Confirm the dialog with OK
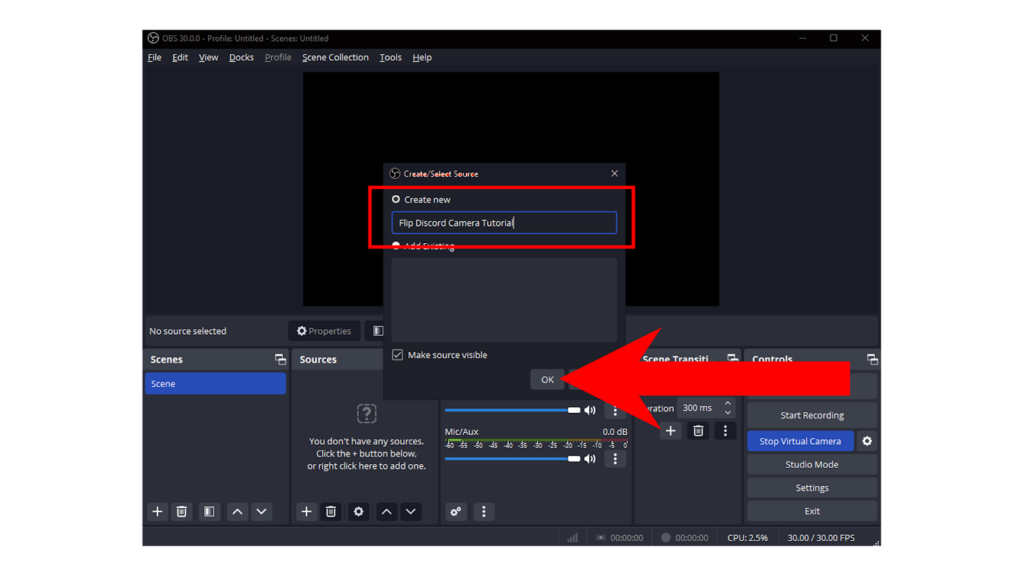1024x576 pixels. pos(547,379)
